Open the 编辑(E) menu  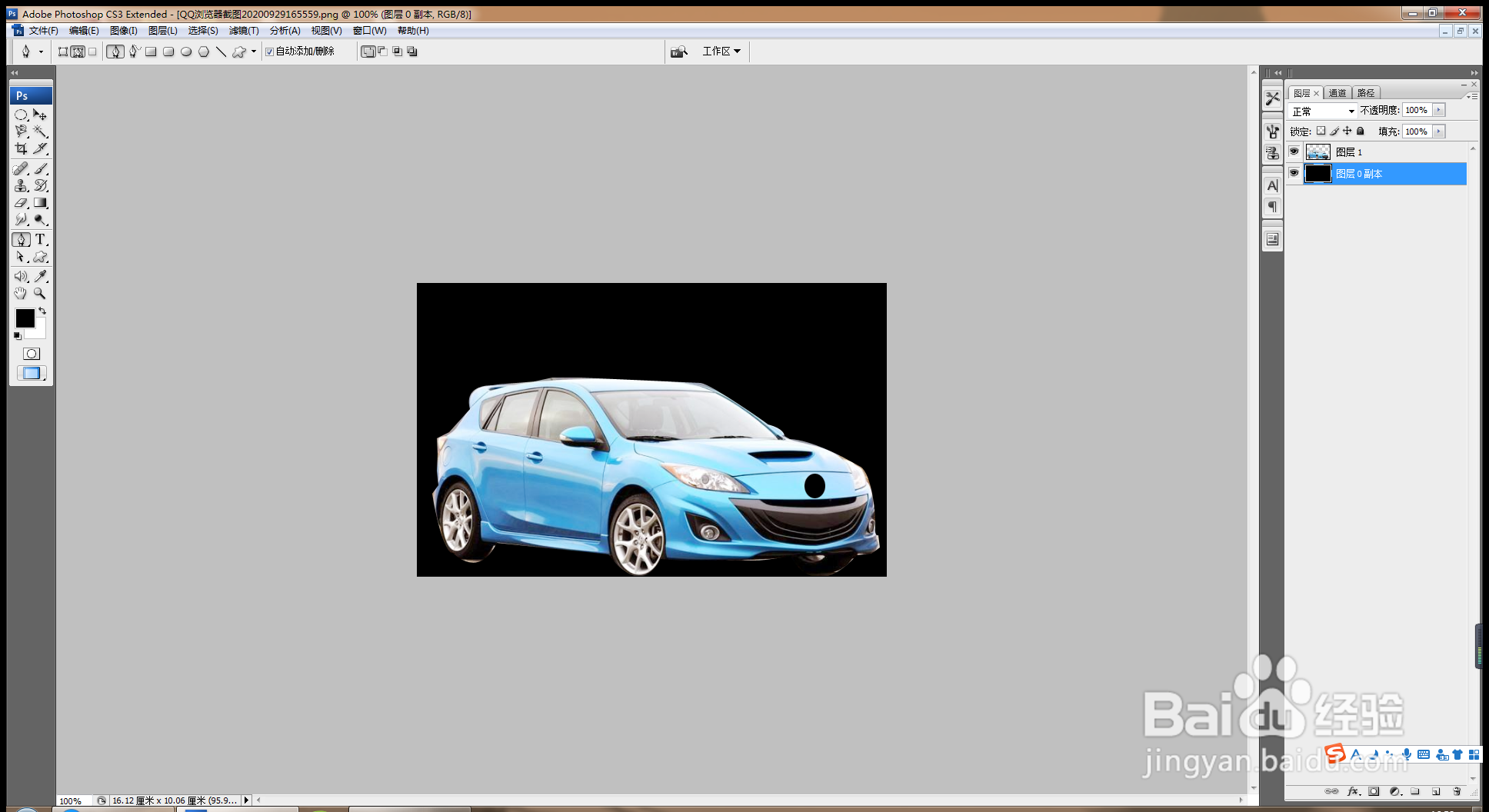point(84,31)
